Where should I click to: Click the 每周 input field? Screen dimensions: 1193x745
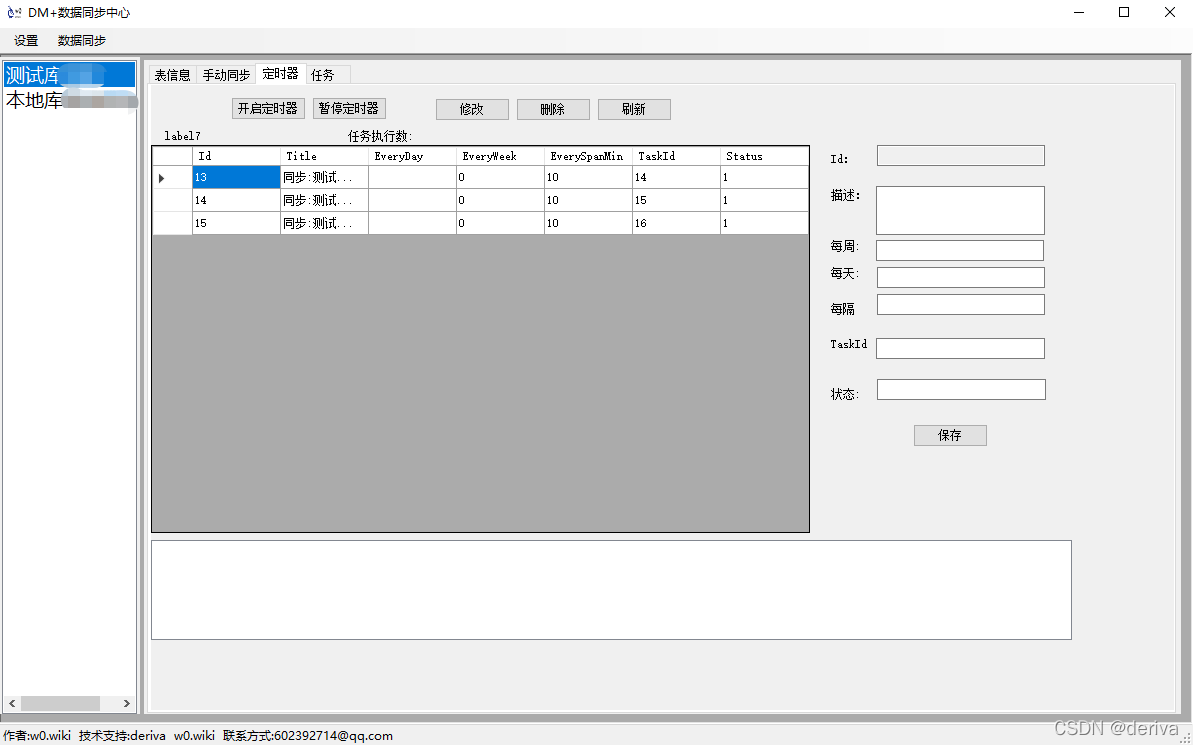pyautogui.click(x=960, y=250)
